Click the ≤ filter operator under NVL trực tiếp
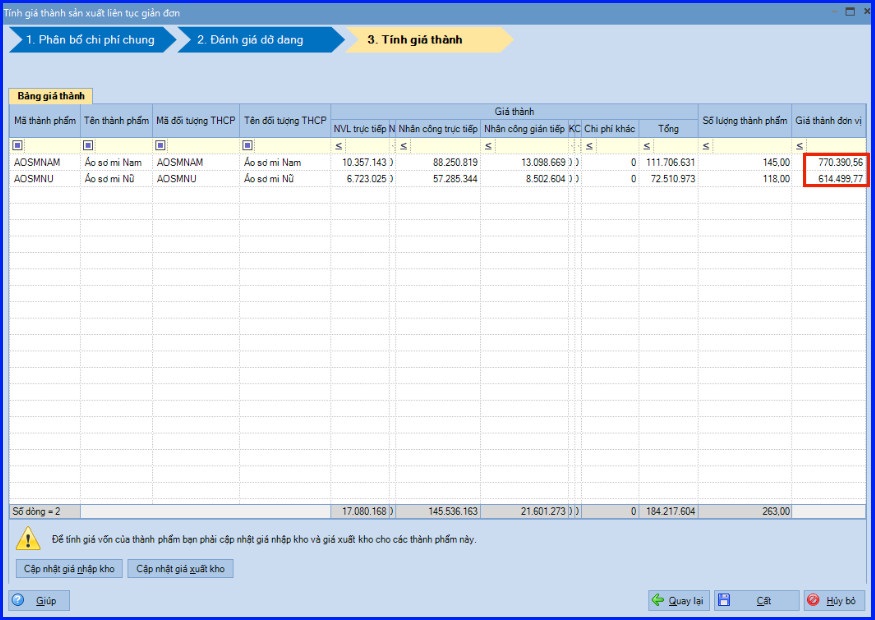The image size is (875, 620). [x=339, y=146]
